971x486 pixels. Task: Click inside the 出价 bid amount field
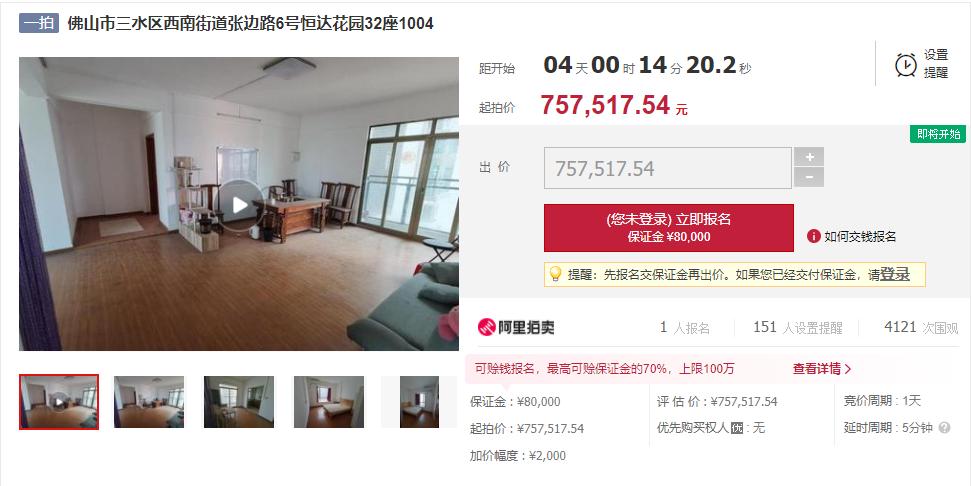coord(668,168)
